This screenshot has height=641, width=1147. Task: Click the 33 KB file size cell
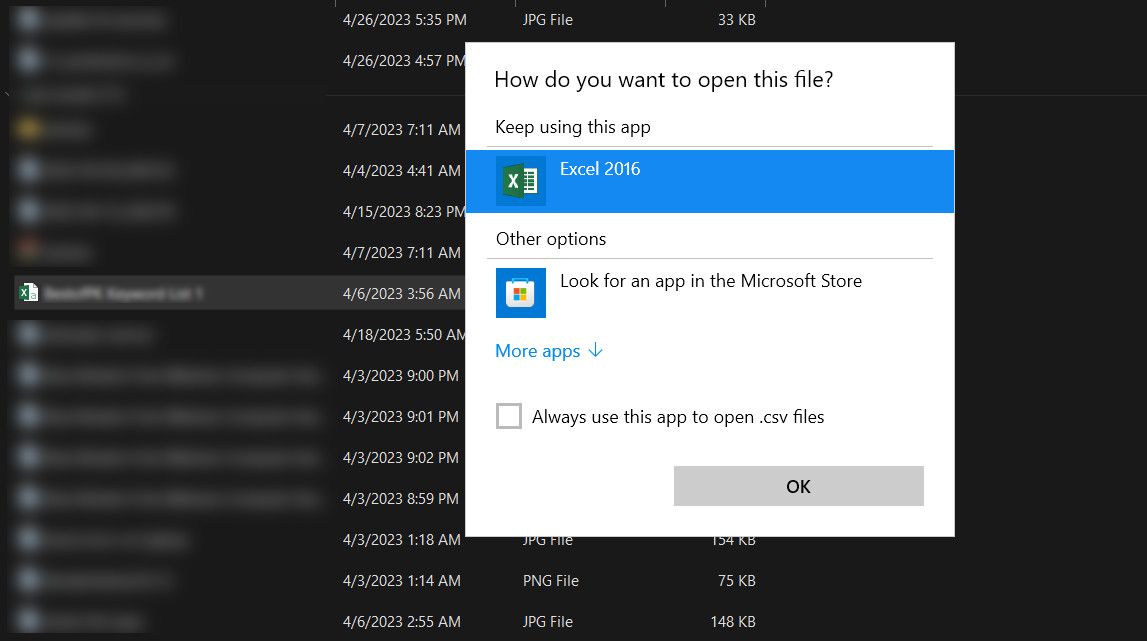(x=737, y=20)
